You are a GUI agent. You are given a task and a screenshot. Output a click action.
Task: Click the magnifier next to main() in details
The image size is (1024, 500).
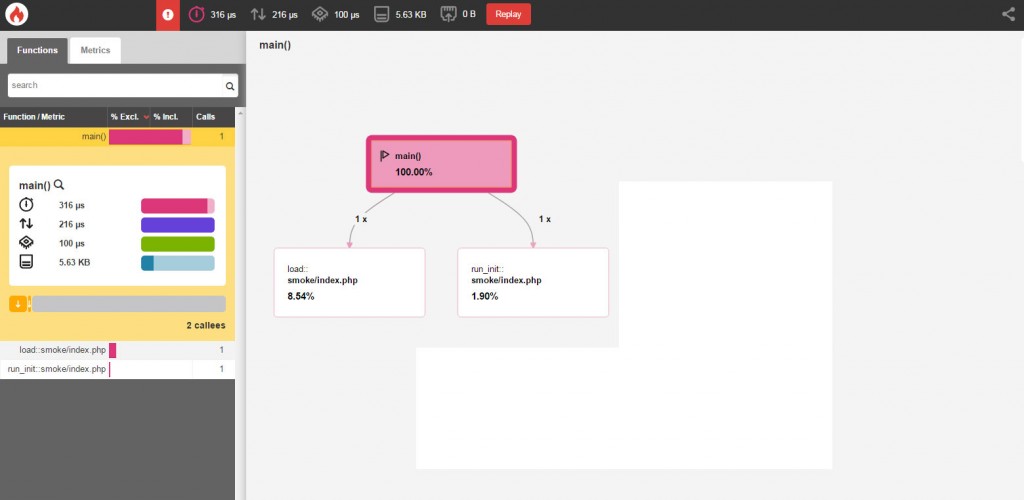pyautogui.click(x=59, y=185)
